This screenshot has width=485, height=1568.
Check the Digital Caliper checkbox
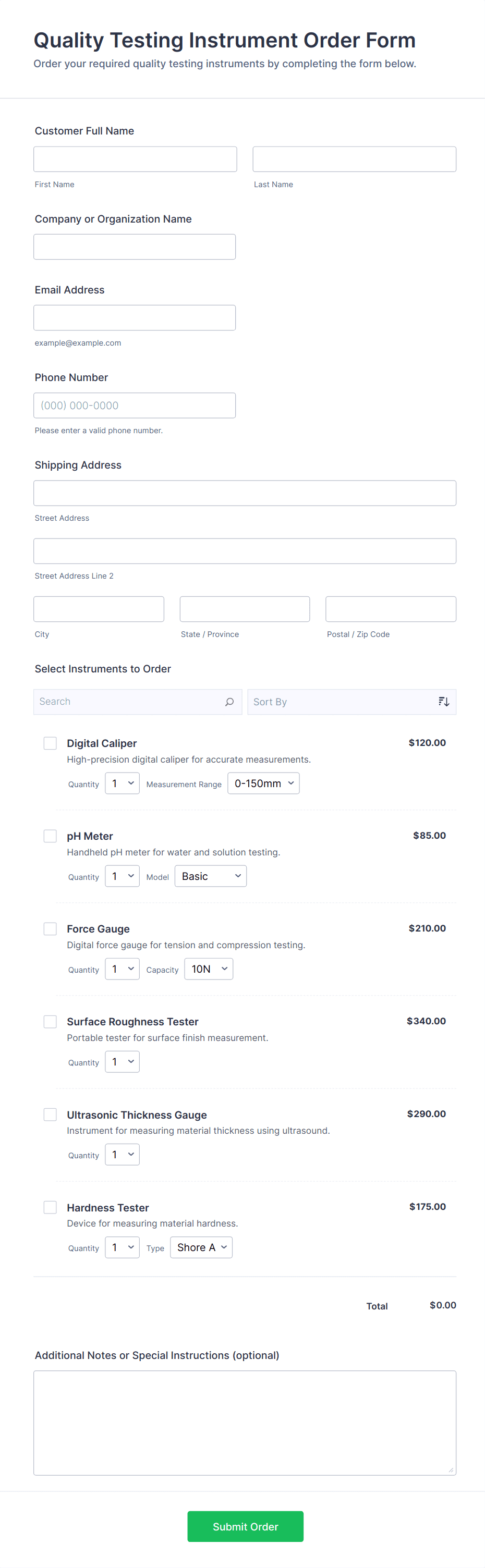tap(50, 743)
